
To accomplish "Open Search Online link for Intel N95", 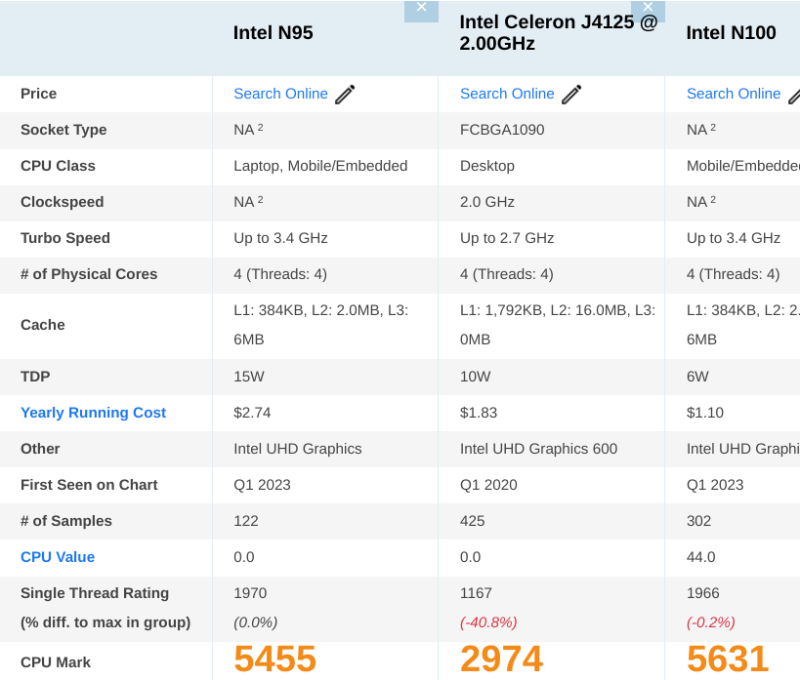I will pos(281,94).
